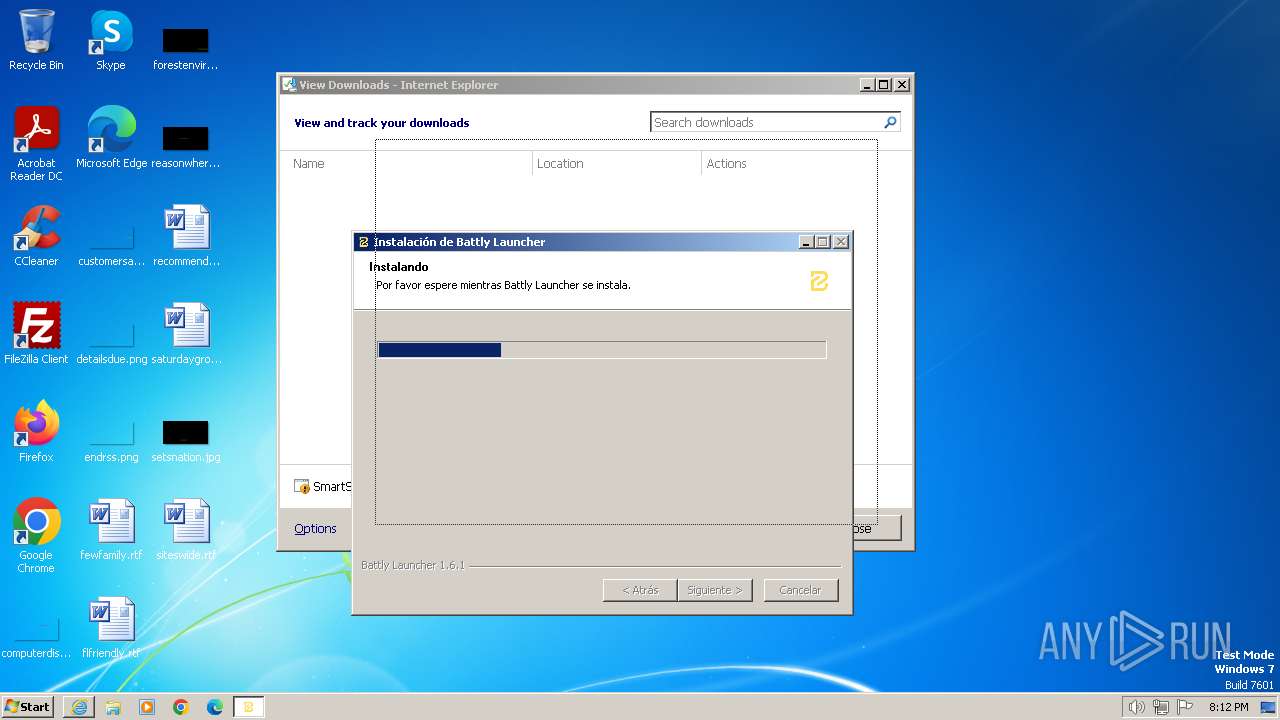1280x720 pixels.
Task: Launch Firefox from the desktop
Action: click(36, 432)
